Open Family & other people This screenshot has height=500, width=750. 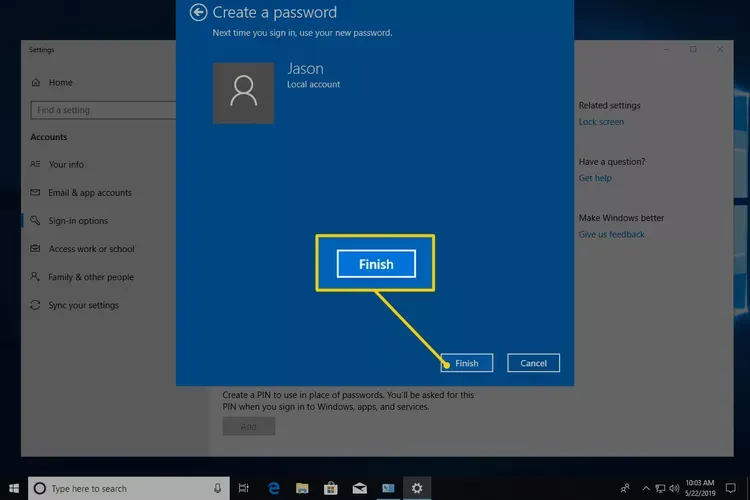[x=90, y=277]
